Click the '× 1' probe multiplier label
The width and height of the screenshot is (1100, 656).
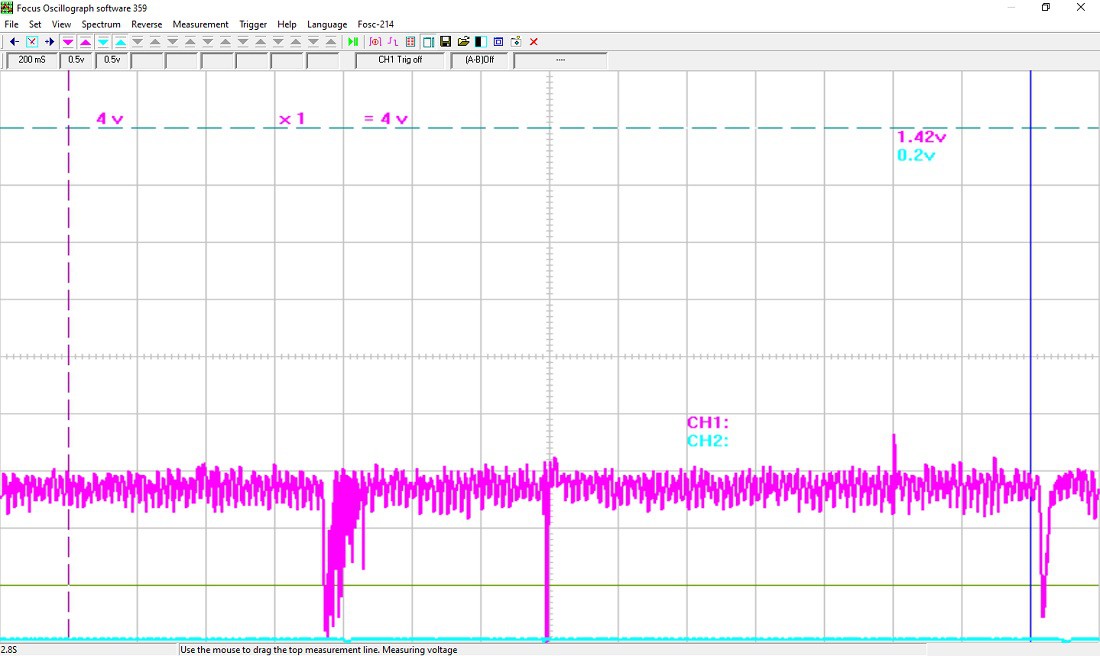(292, 119)
